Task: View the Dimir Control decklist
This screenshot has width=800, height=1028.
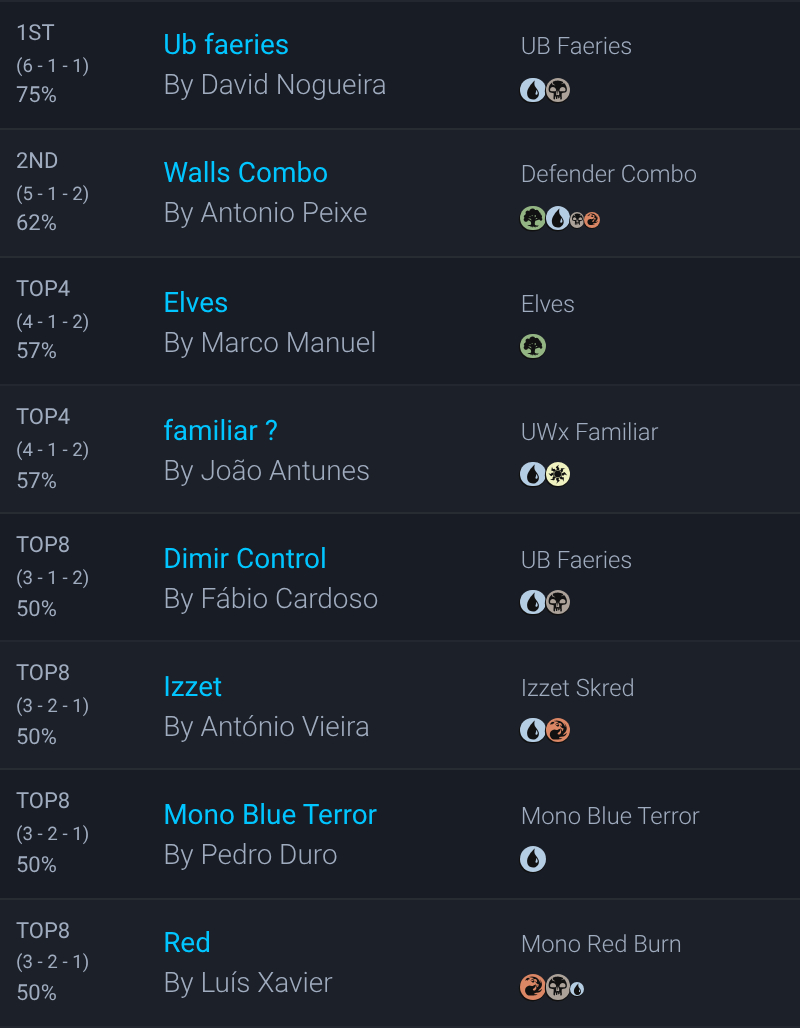Action: point(245,559)
